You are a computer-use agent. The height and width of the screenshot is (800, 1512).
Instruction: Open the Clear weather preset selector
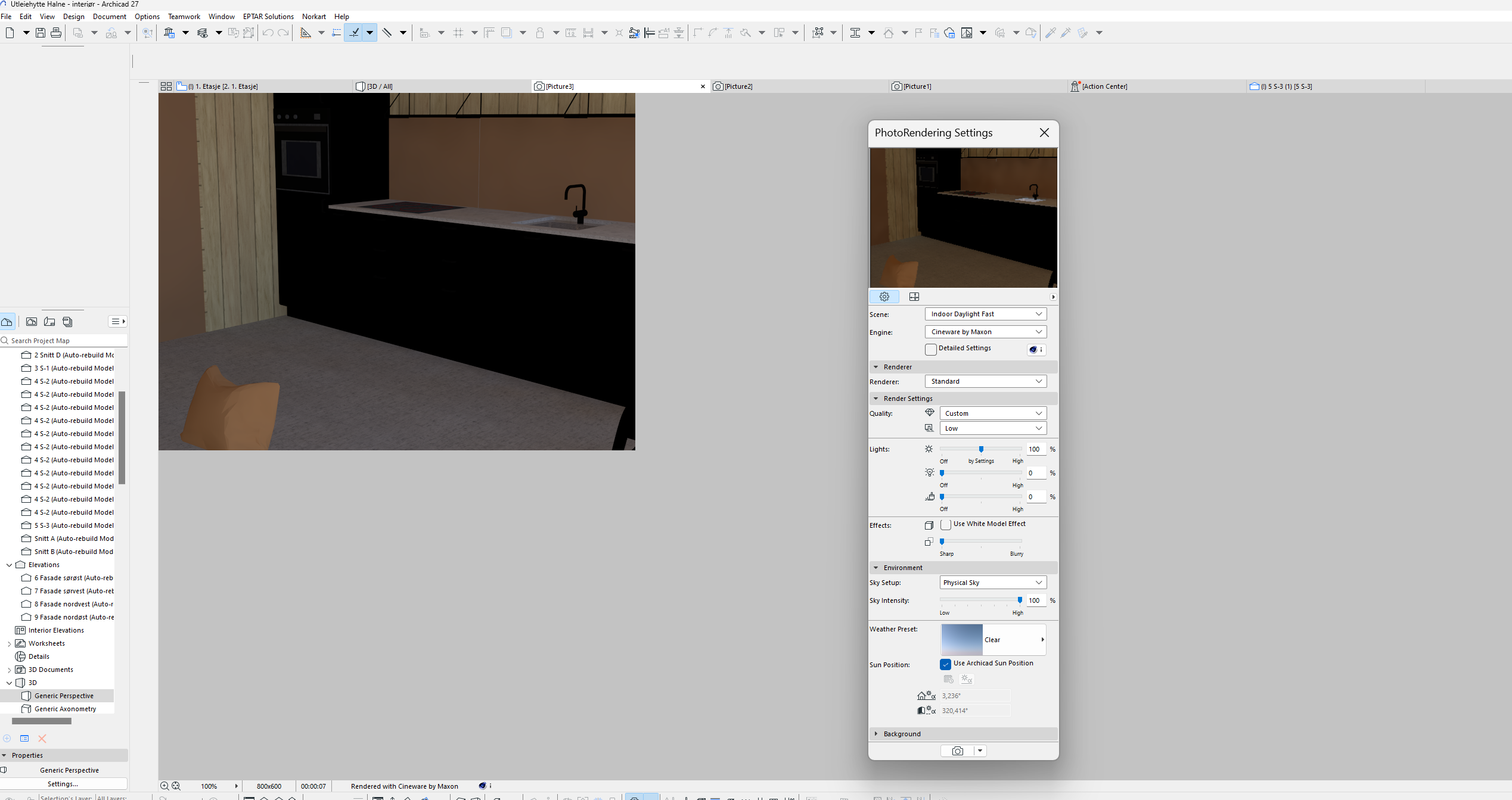coord(993,640)
